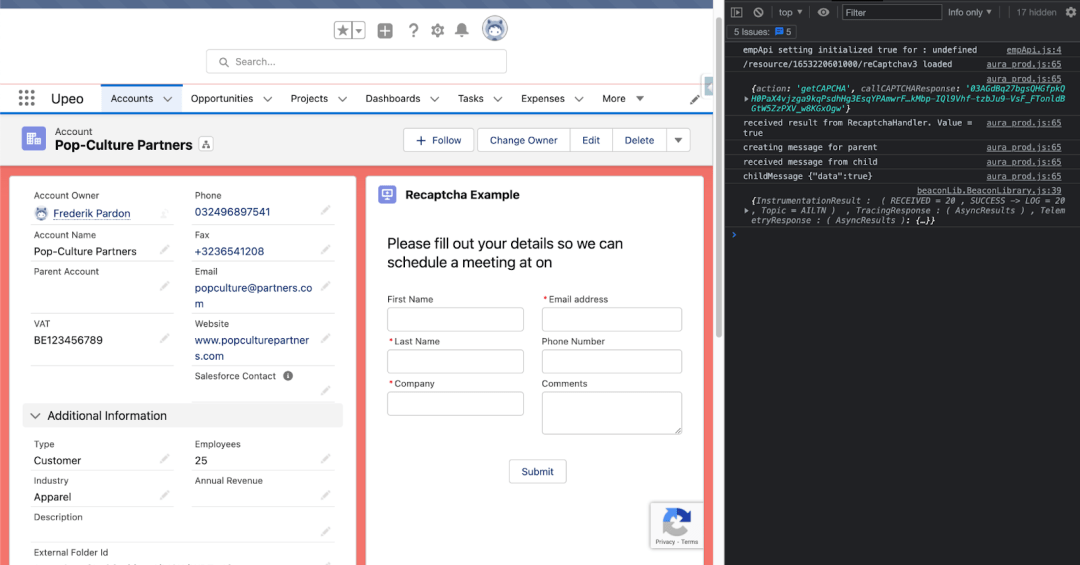Open the aura_prod.js:65 link beside 'creating message for parent'
This screenshot has width=1080, height=565.
pyautogui.click(x=1024, y=147)
